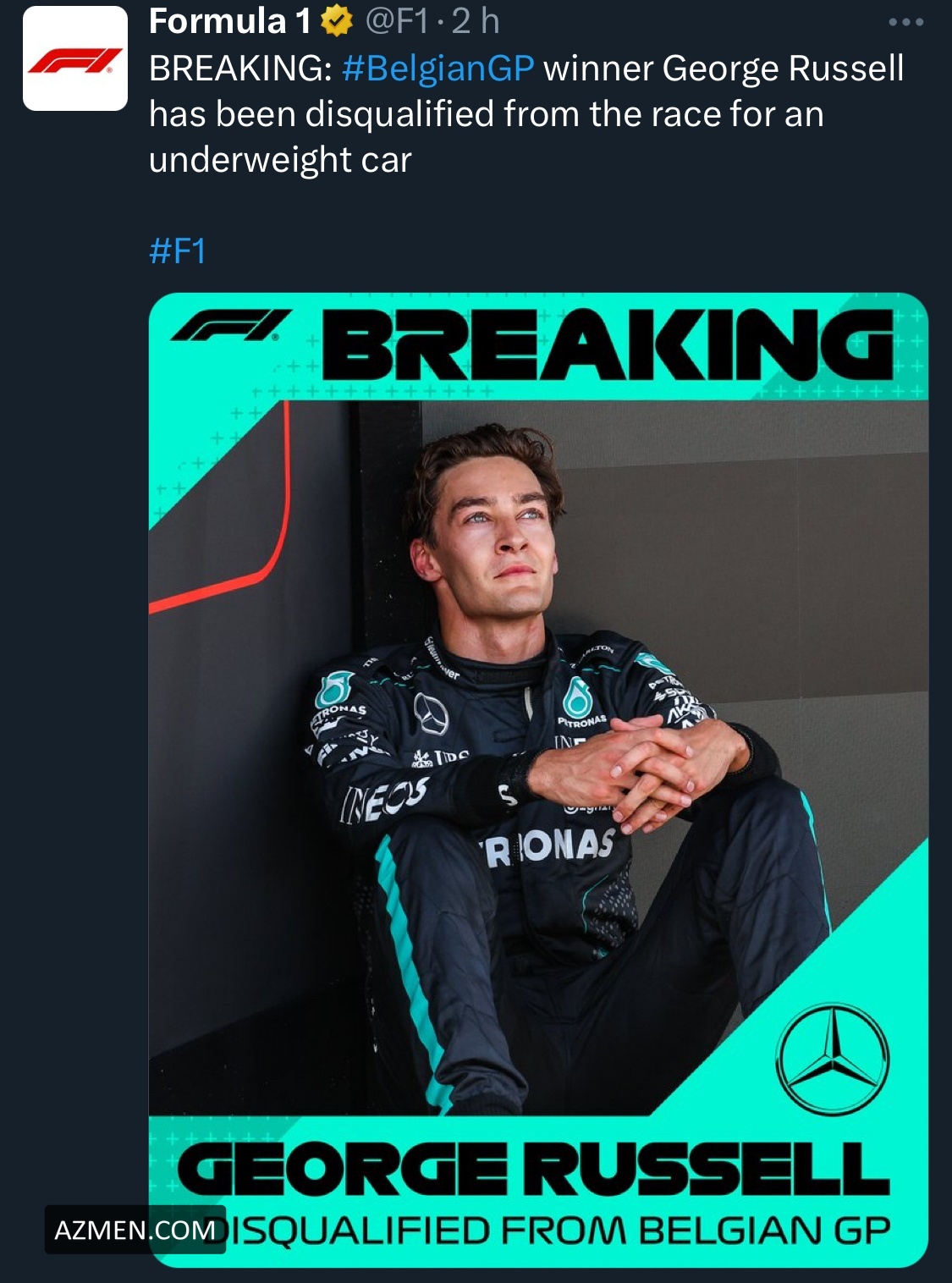Click the @F1 handle
952x1283 pixels.
click(396, 22)
